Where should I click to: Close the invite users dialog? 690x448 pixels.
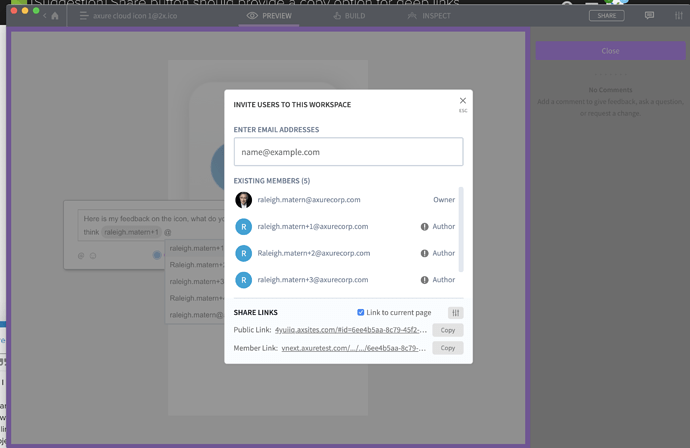coord(462,101)
